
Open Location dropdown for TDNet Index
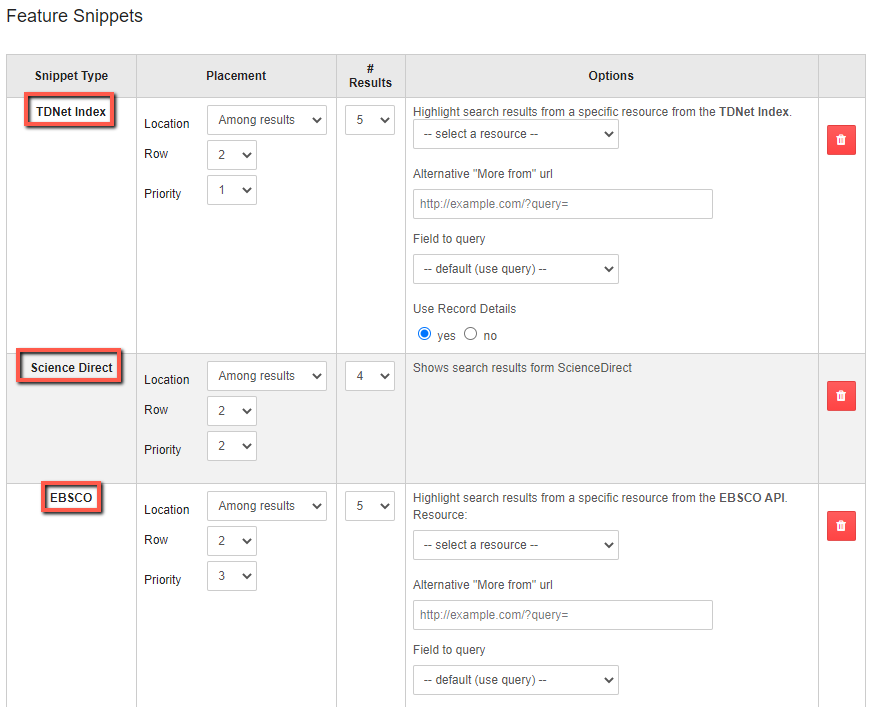pyautogui.click(x=267, y=120)
